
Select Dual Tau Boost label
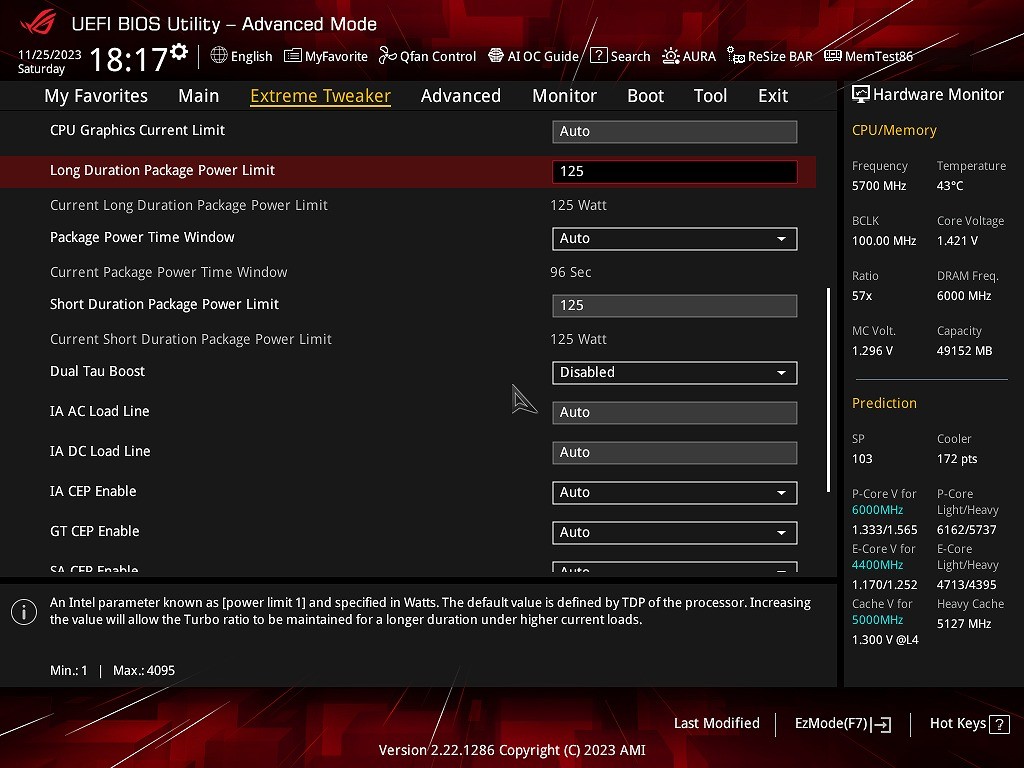click(97, 371)
